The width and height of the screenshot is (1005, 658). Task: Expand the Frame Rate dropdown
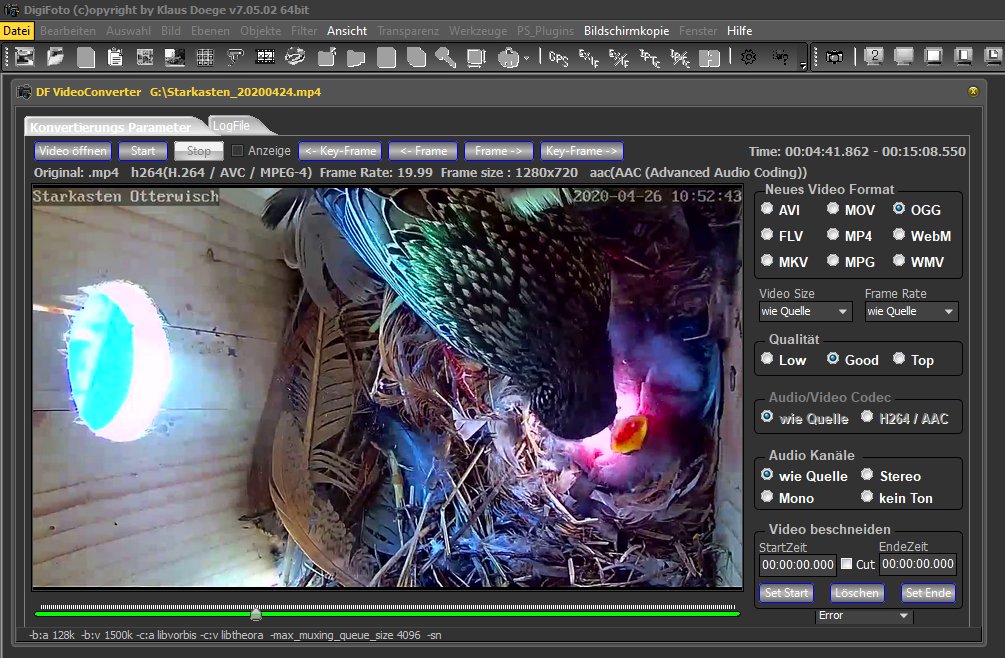(911, 311)
